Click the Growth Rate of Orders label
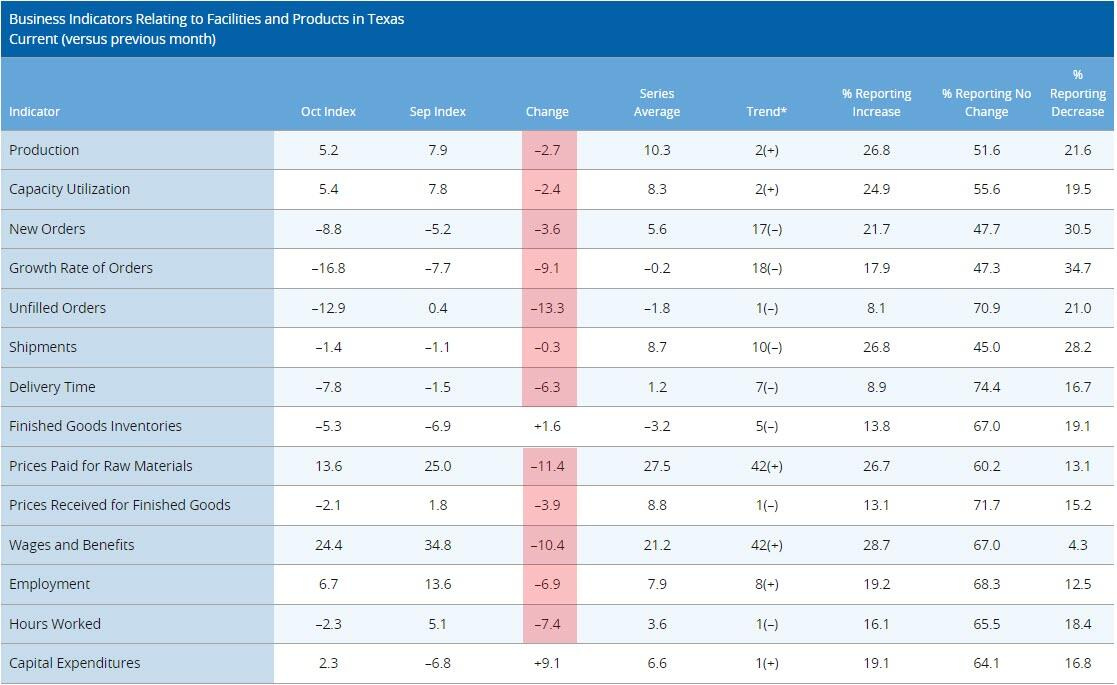The width and height of the screenshot is (1117, 685). point(81,268)
